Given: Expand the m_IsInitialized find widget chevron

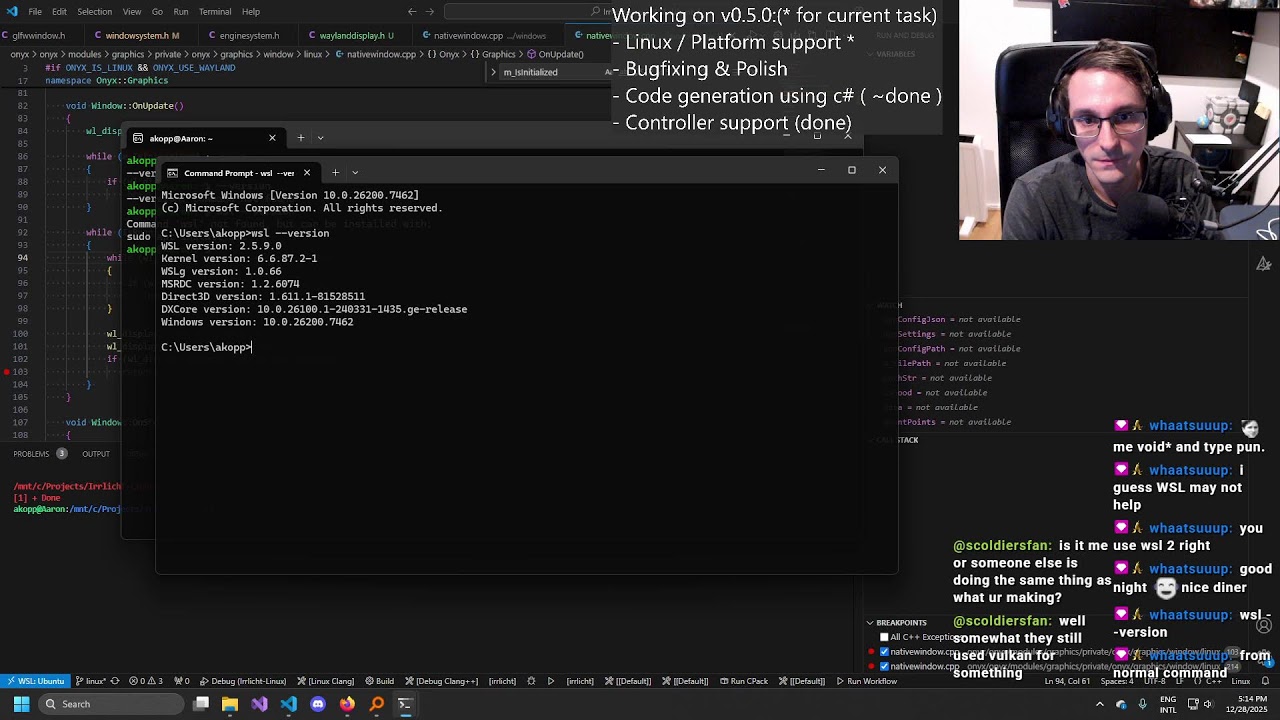Looking at the screenshot, I should pos(493,72).
